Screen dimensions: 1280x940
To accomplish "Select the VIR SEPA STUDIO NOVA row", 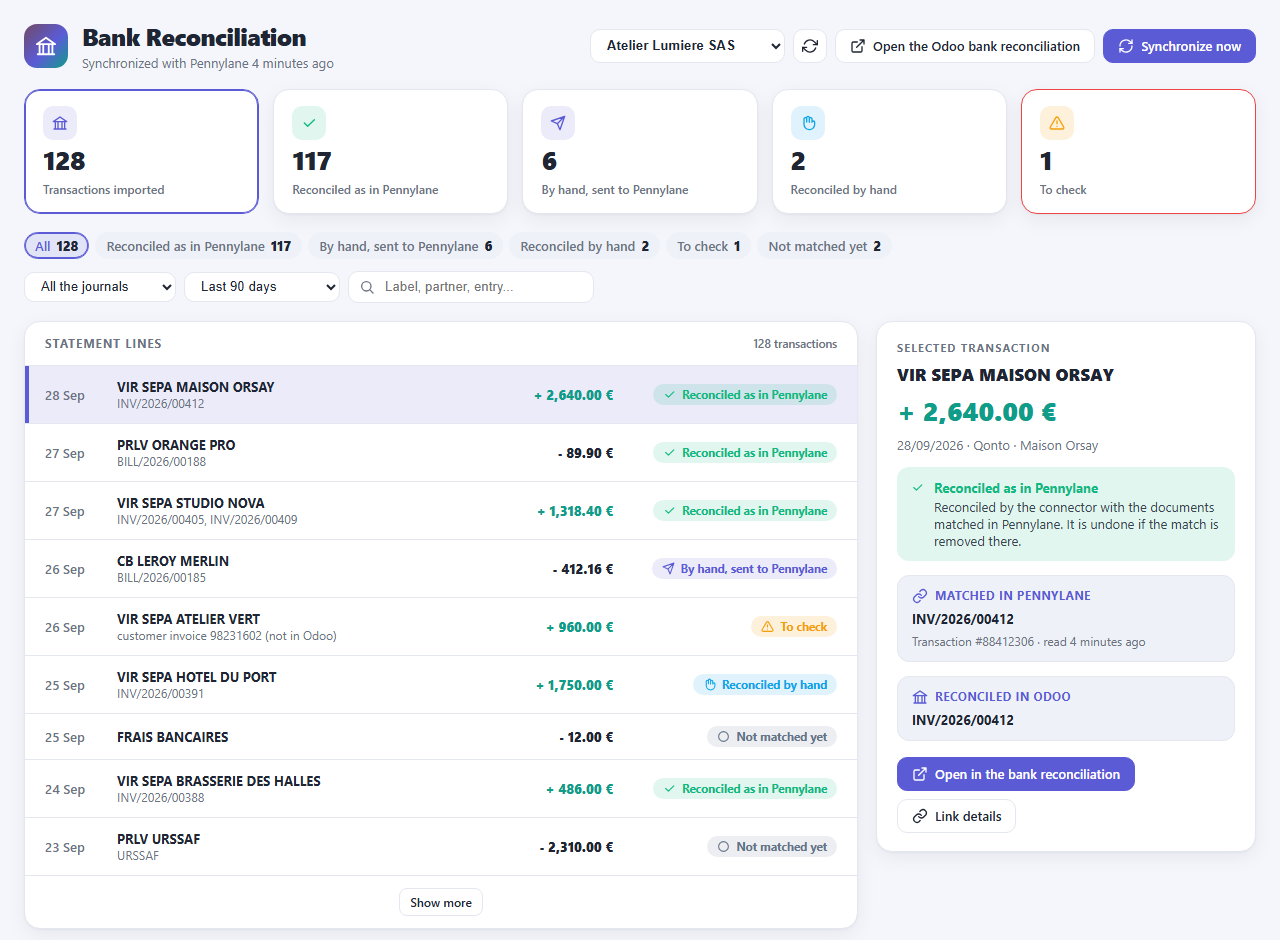I will pos(441,511).
